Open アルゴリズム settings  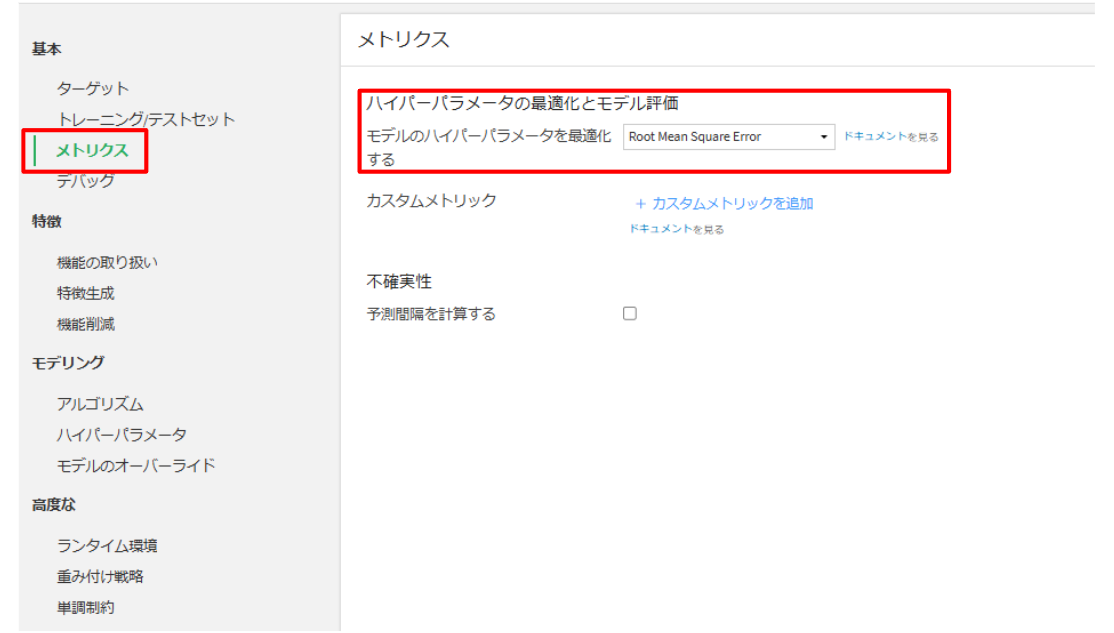(100, 404)
